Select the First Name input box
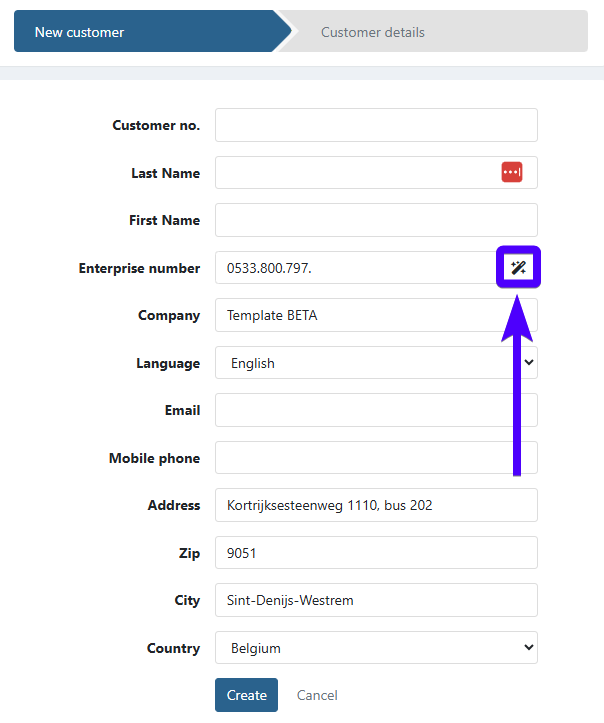 (x=376, y=220)
